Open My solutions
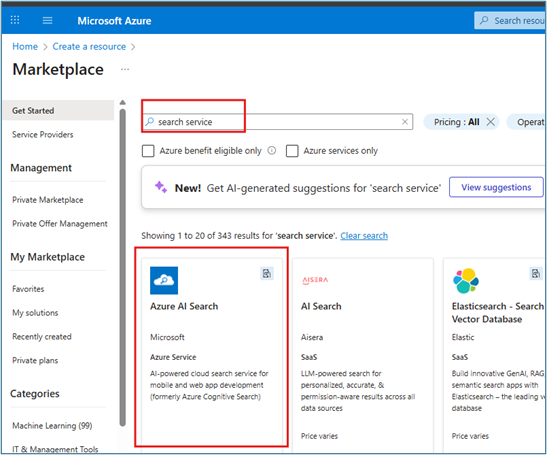The height and width of the screenshot is (455, 547). point(35,313)
